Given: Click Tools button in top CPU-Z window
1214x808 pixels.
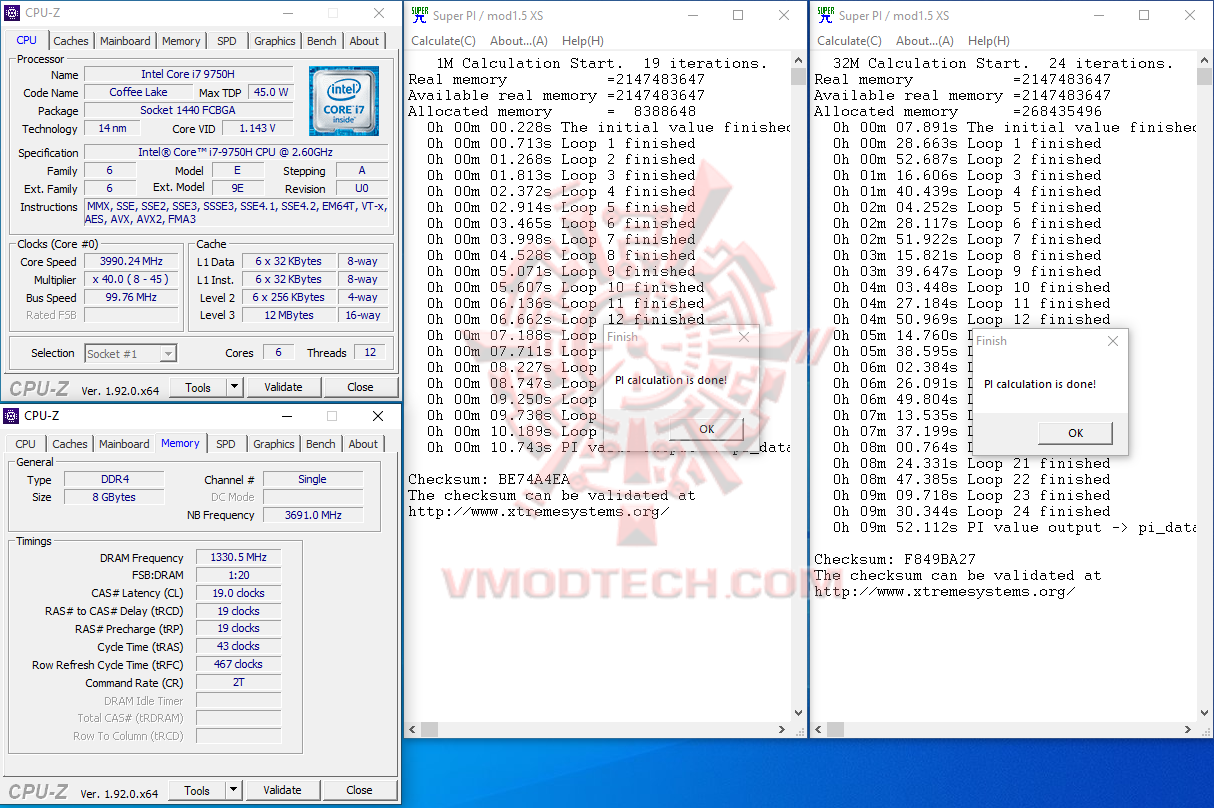Looking at the screenshot, I should [198, 387].
